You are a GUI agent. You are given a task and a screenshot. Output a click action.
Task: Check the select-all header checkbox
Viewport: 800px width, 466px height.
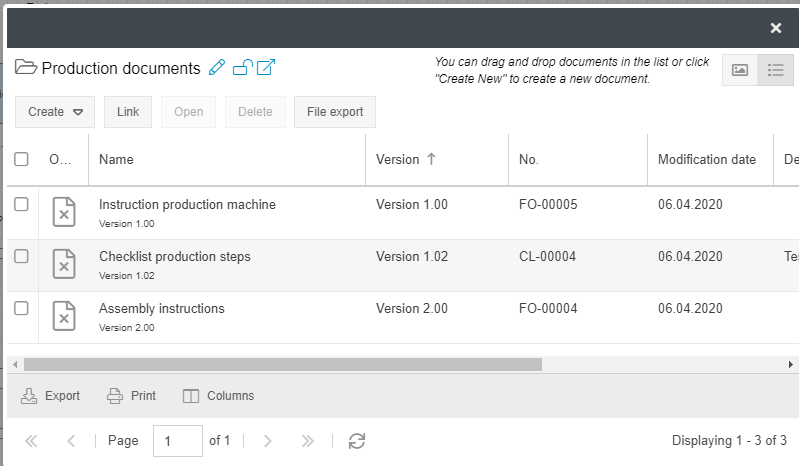(21, 159)
